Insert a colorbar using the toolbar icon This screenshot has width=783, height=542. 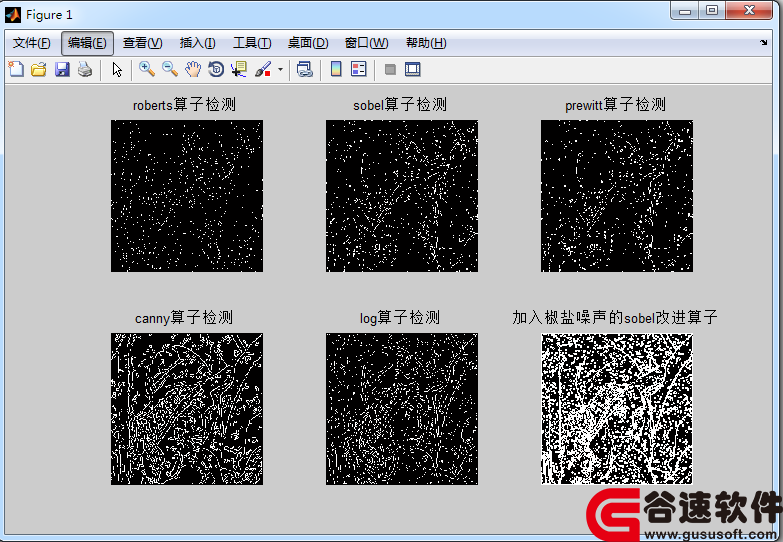336,69
